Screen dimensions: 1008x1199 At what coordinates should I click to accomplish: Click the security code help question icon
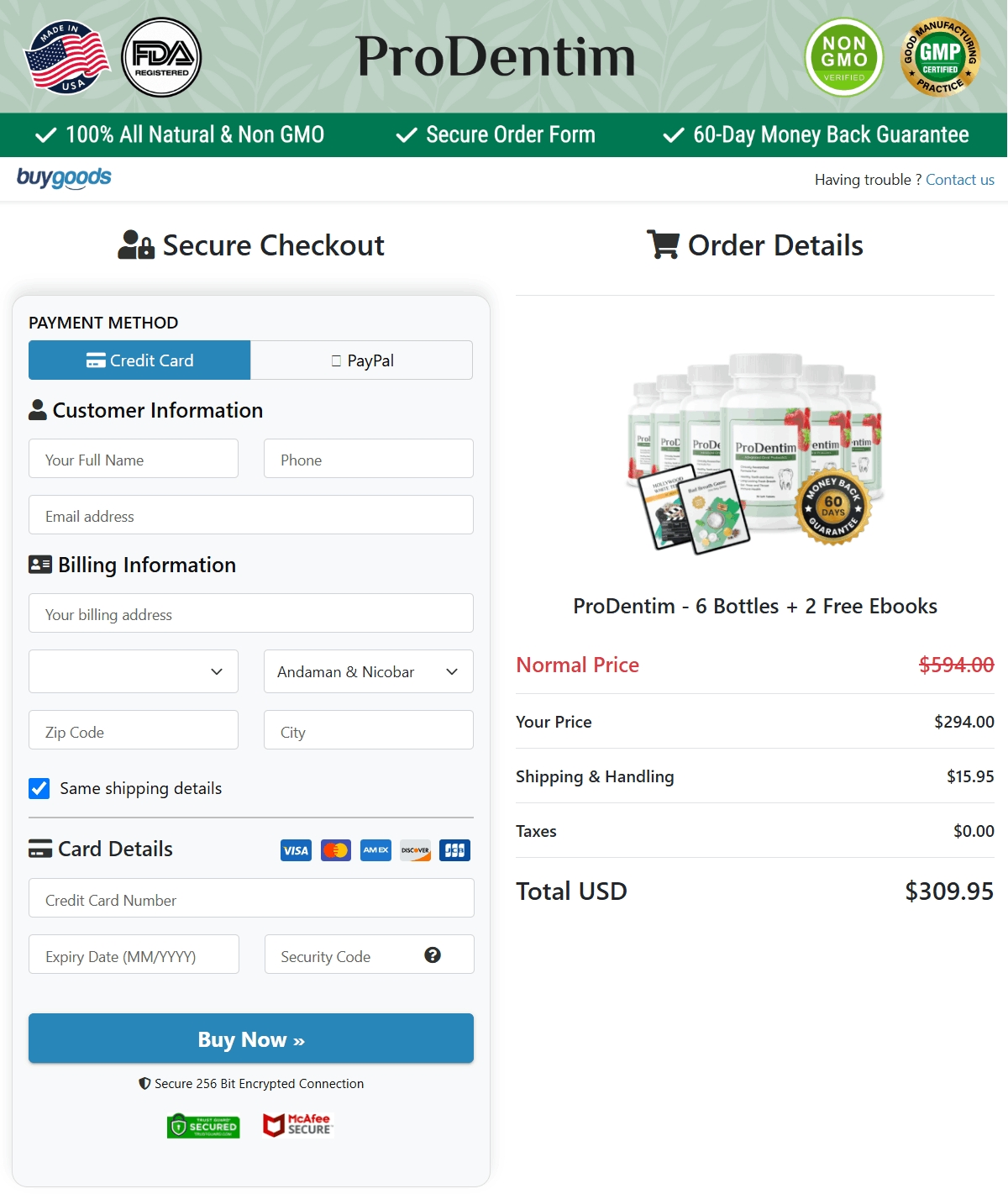[x=433, y=955]
